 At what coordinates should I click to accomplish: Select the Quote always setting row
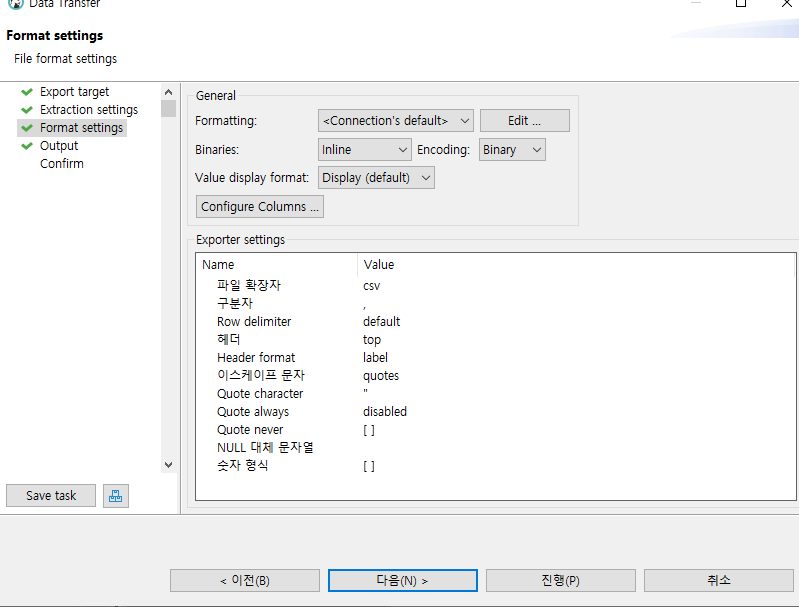click(x=495, y=412)
